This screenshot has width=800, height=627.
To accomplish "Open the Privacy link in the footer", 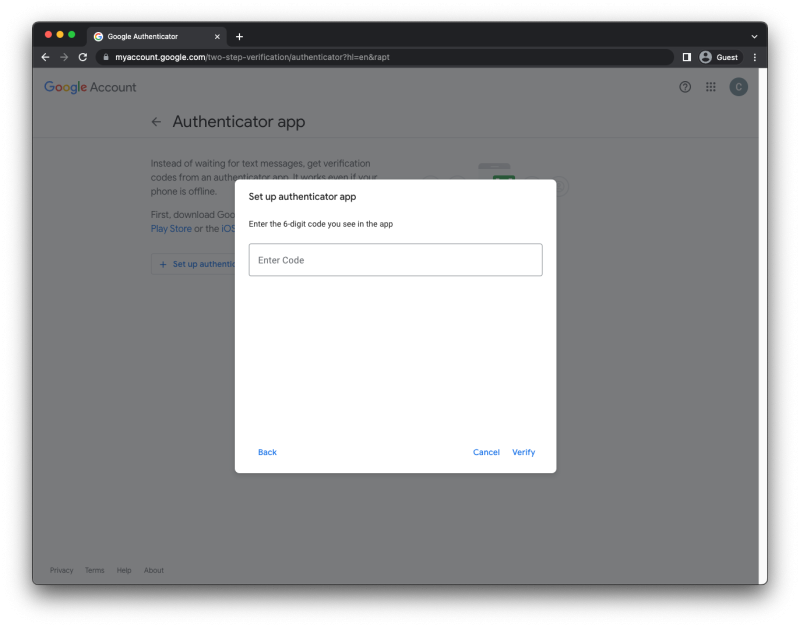I will tap(61, 570).
